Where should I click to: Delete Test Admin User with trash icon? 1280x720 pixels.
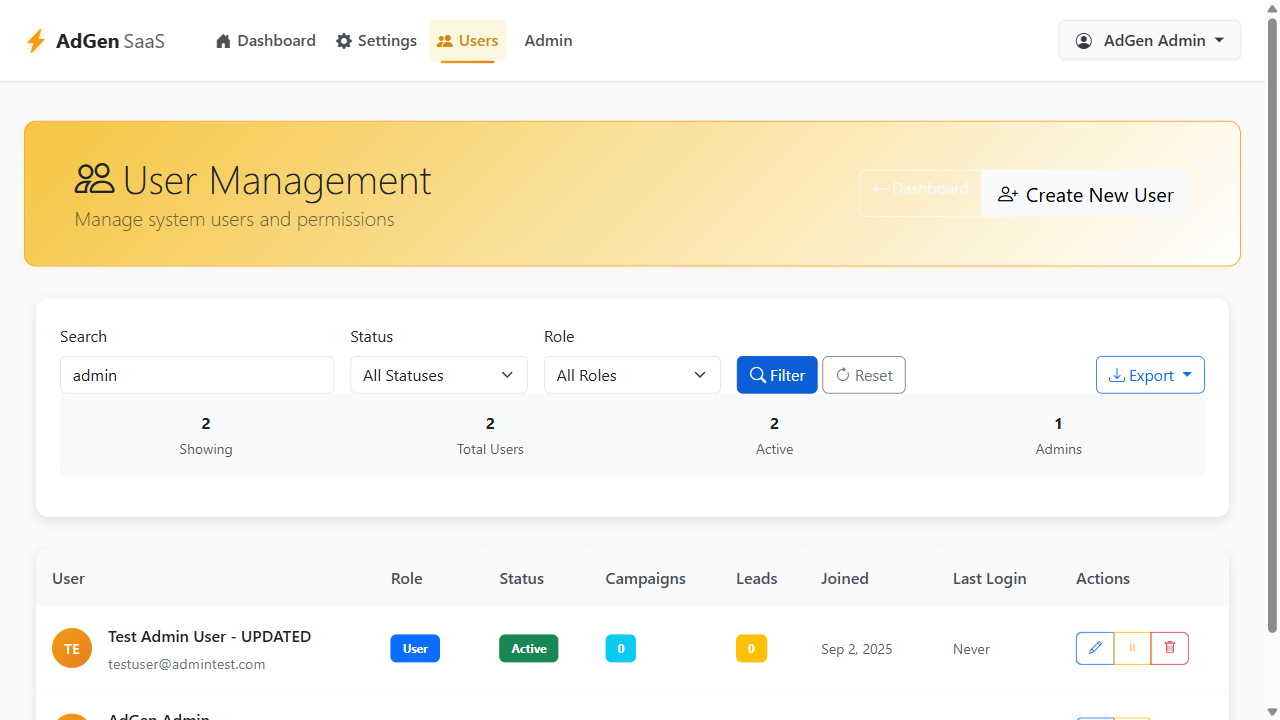click(x=1170, y=649)
